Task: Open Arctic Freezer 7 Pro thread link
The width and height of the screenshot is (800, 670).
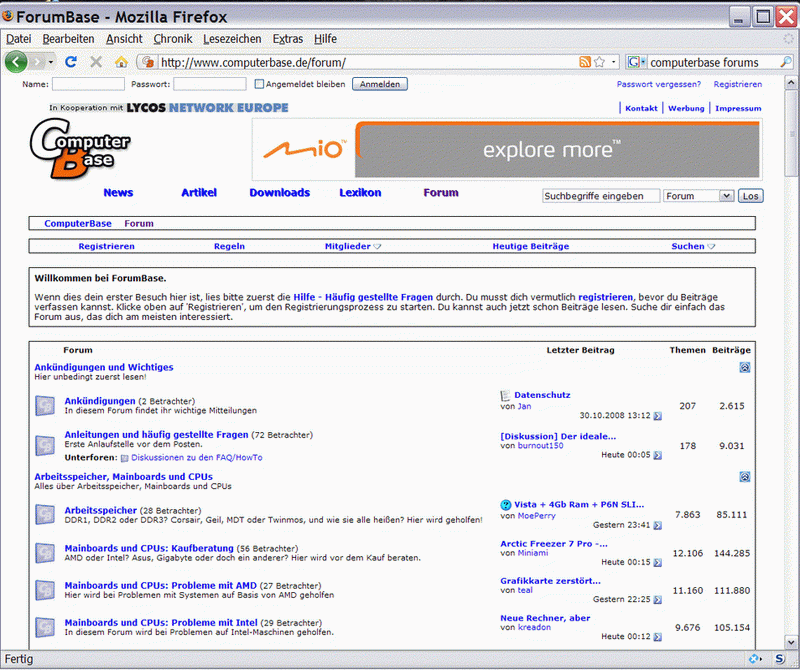Action: (554, 544)
